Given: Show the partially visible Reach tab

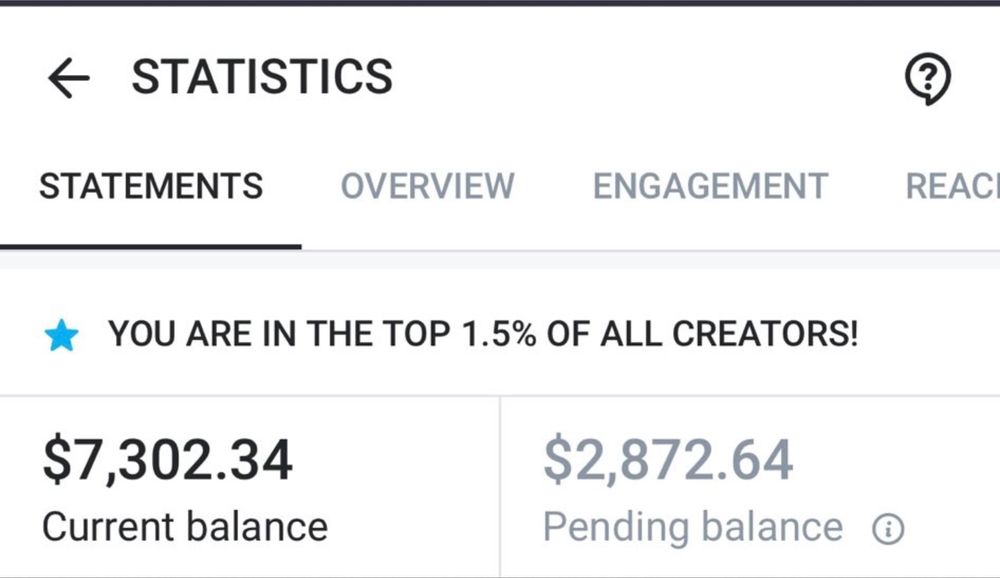Looking at the screenshot, I should click(952, 186).
